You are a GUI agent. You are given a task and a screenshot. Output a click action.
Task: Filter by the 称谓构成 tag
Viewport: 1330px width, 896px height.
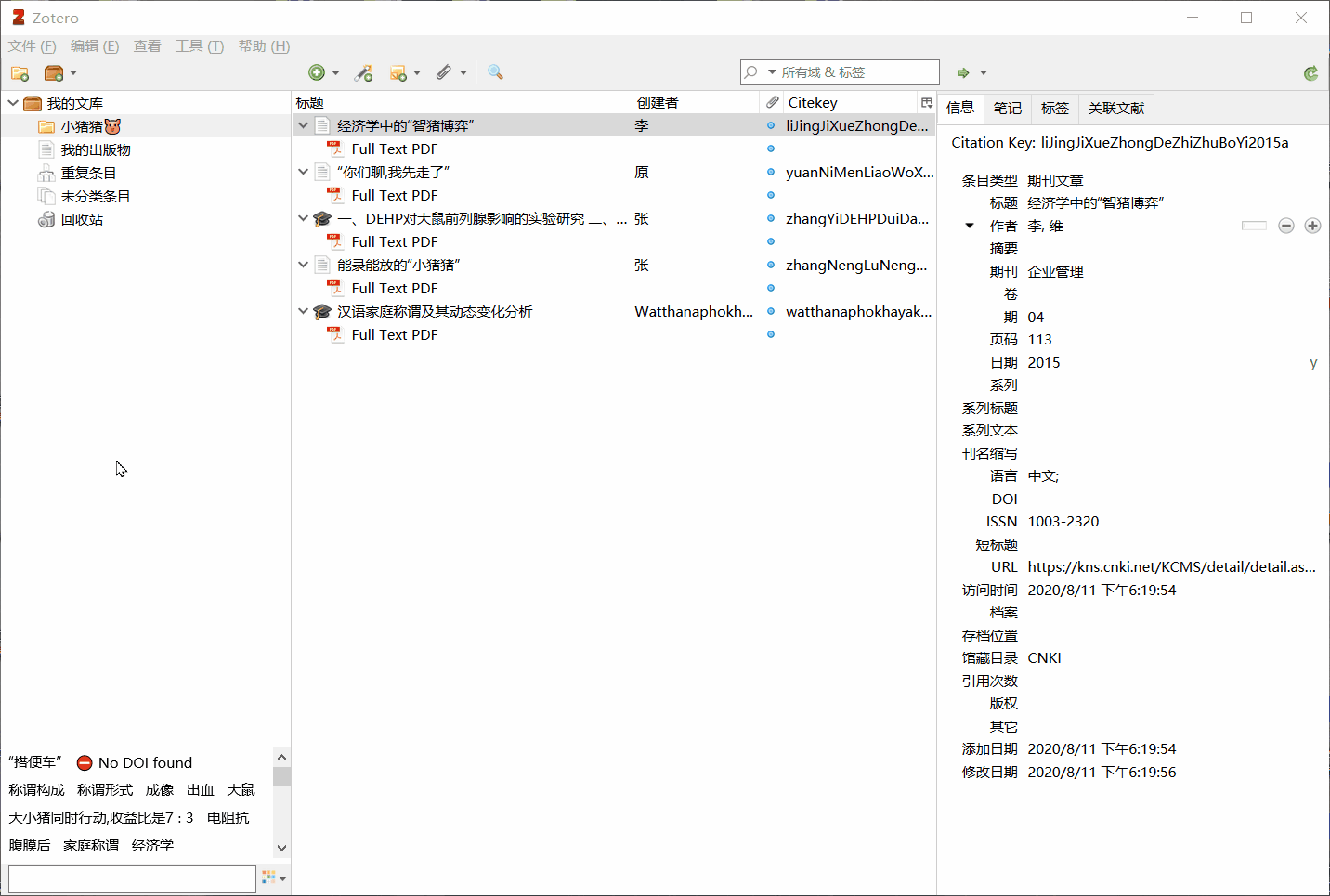click(x=36, y=789)
